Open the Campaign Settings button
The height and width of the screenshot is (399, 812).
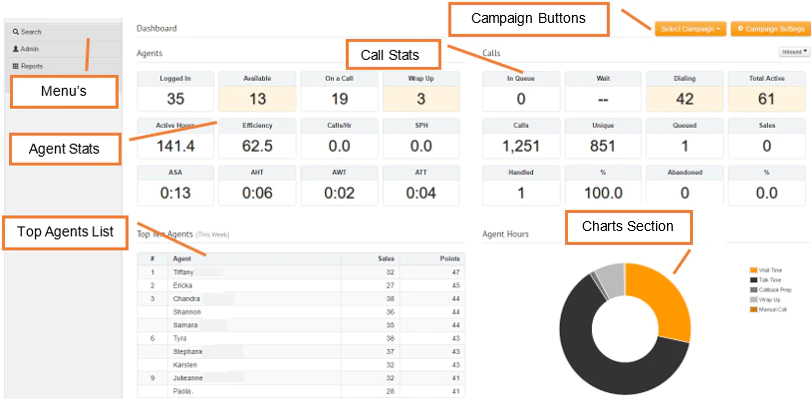click(770, 29)
